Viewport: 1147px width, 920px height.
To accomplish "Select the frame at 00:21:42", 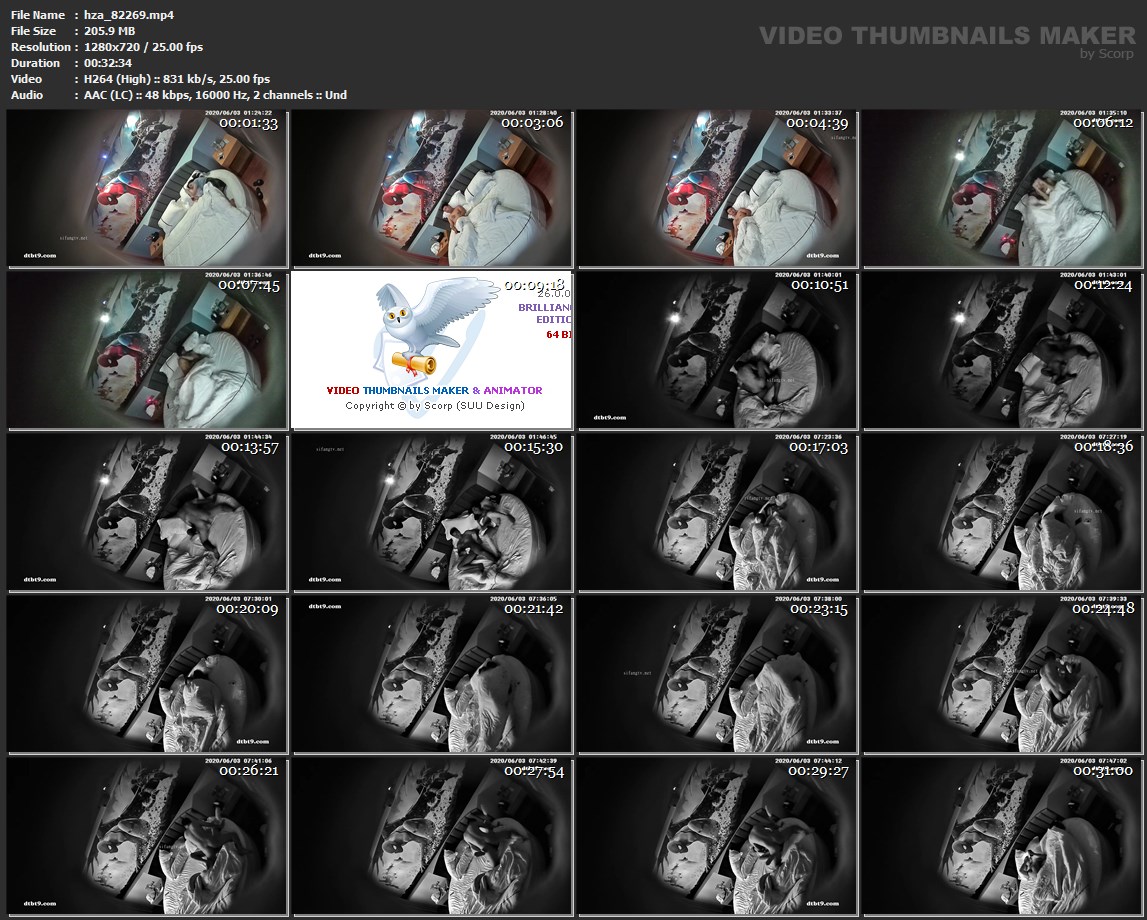I will 432,674.
